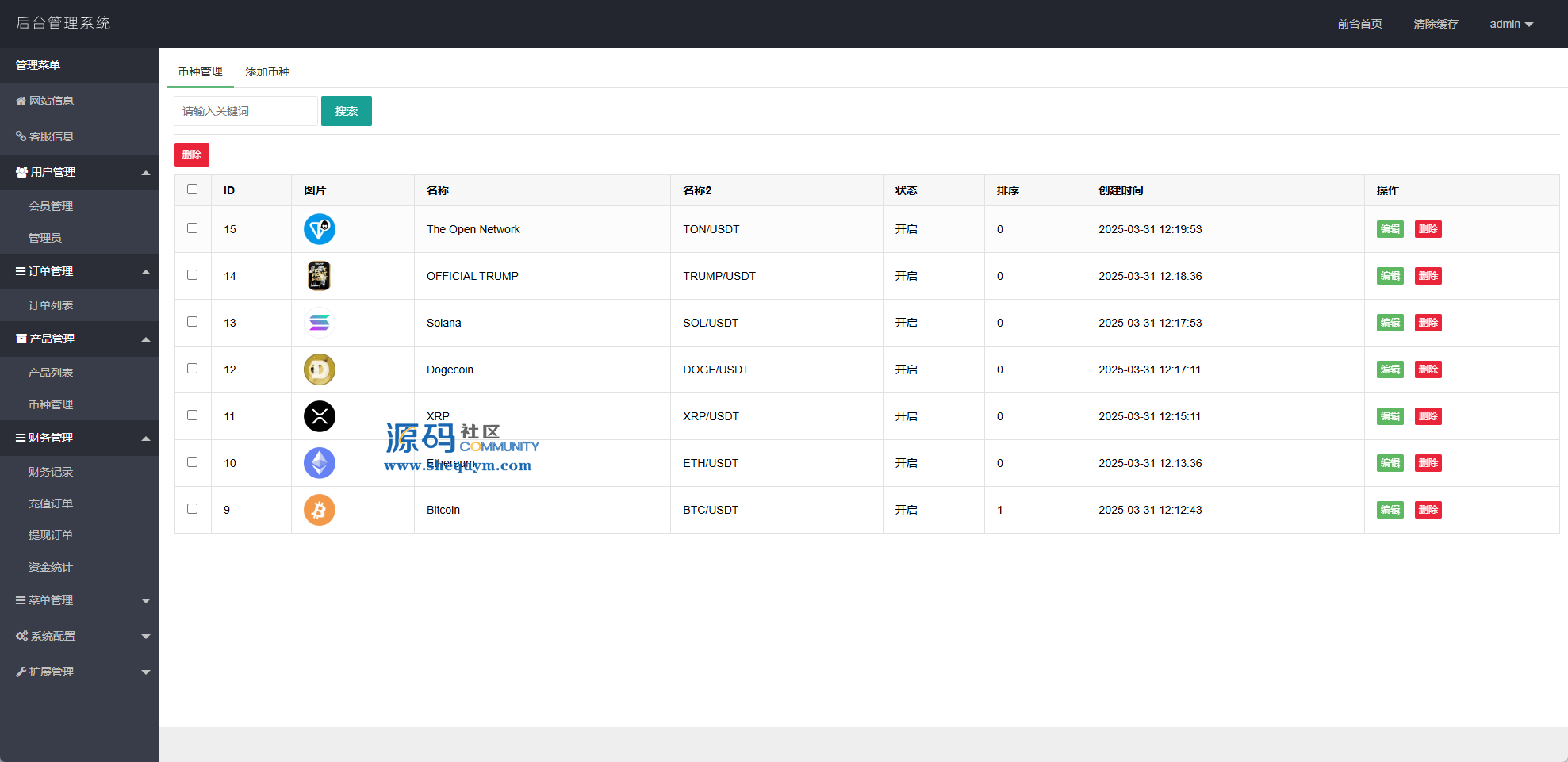Switch to the 添加币种 tab

267,71
